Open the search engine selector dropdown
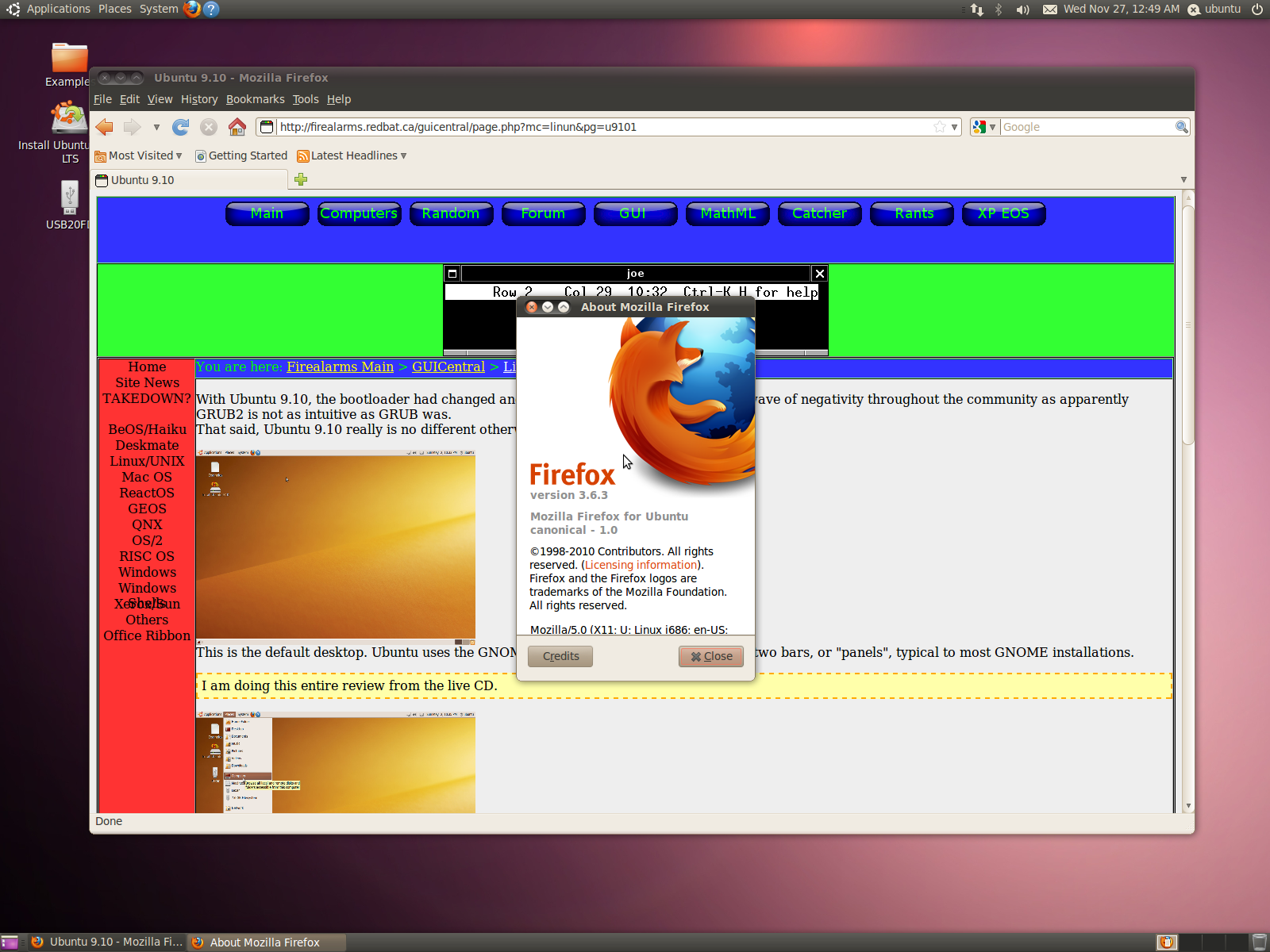Screen dimensions: 1270x952 point(984,127)
